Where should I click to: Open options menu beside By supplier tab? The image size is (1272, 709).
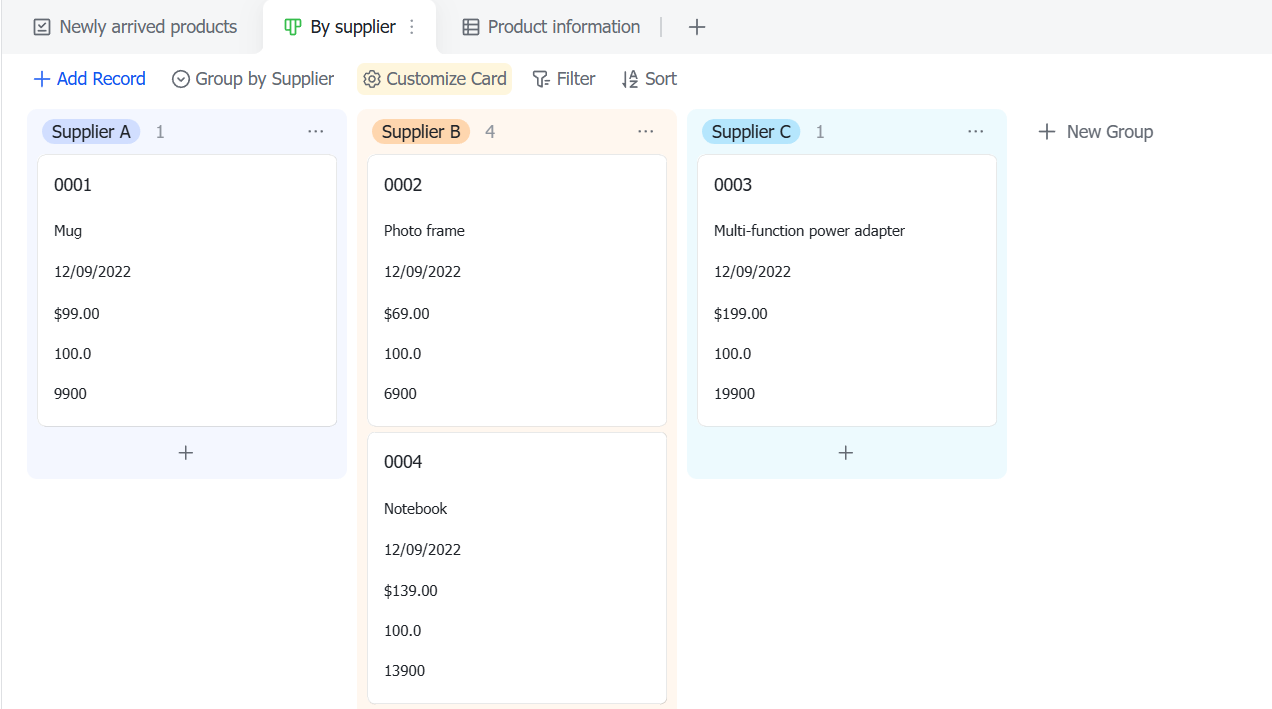[412, 27]
